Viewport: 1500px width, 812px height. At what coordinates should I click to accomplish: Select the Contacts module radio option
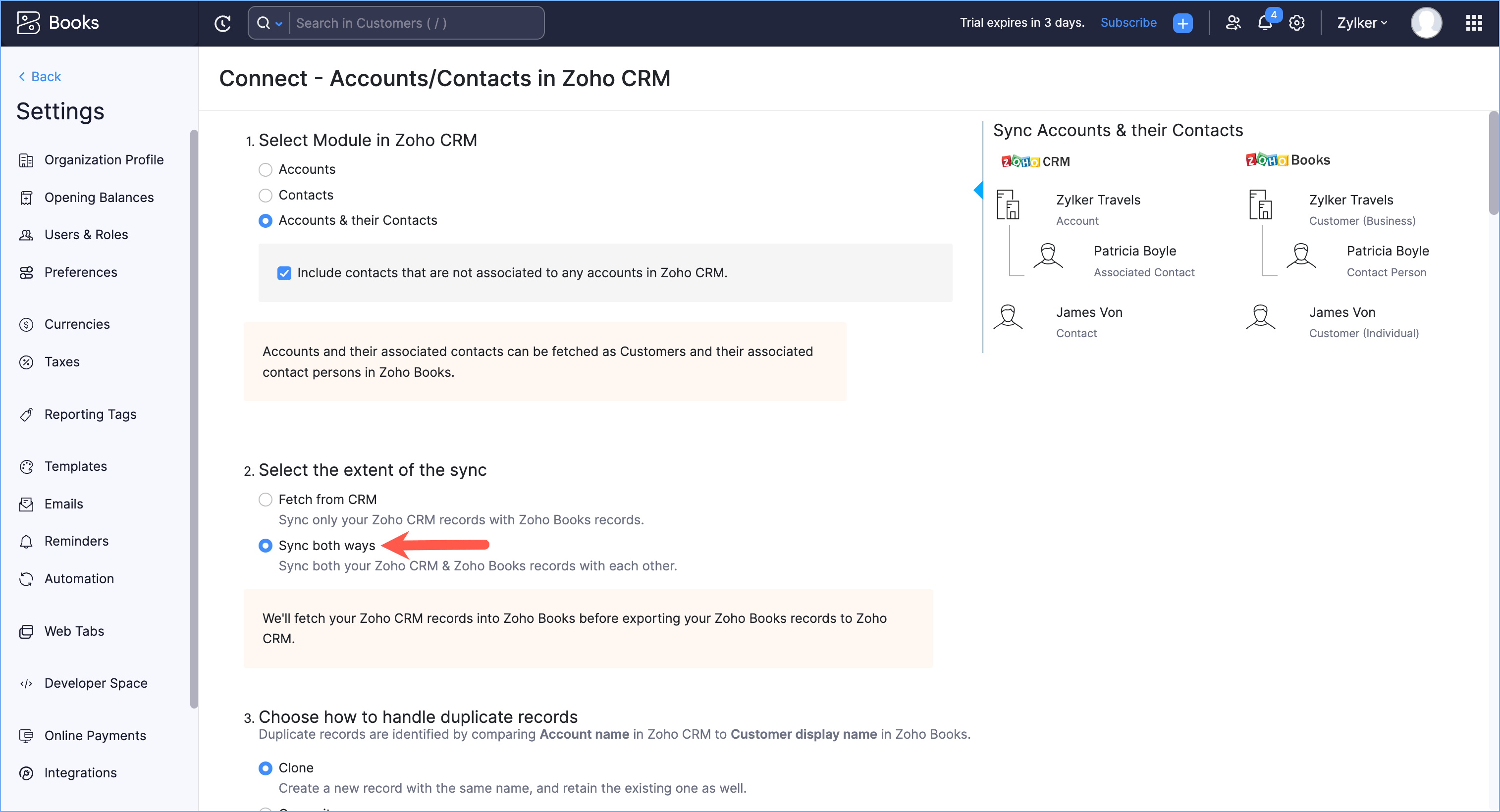click(266, 195)
